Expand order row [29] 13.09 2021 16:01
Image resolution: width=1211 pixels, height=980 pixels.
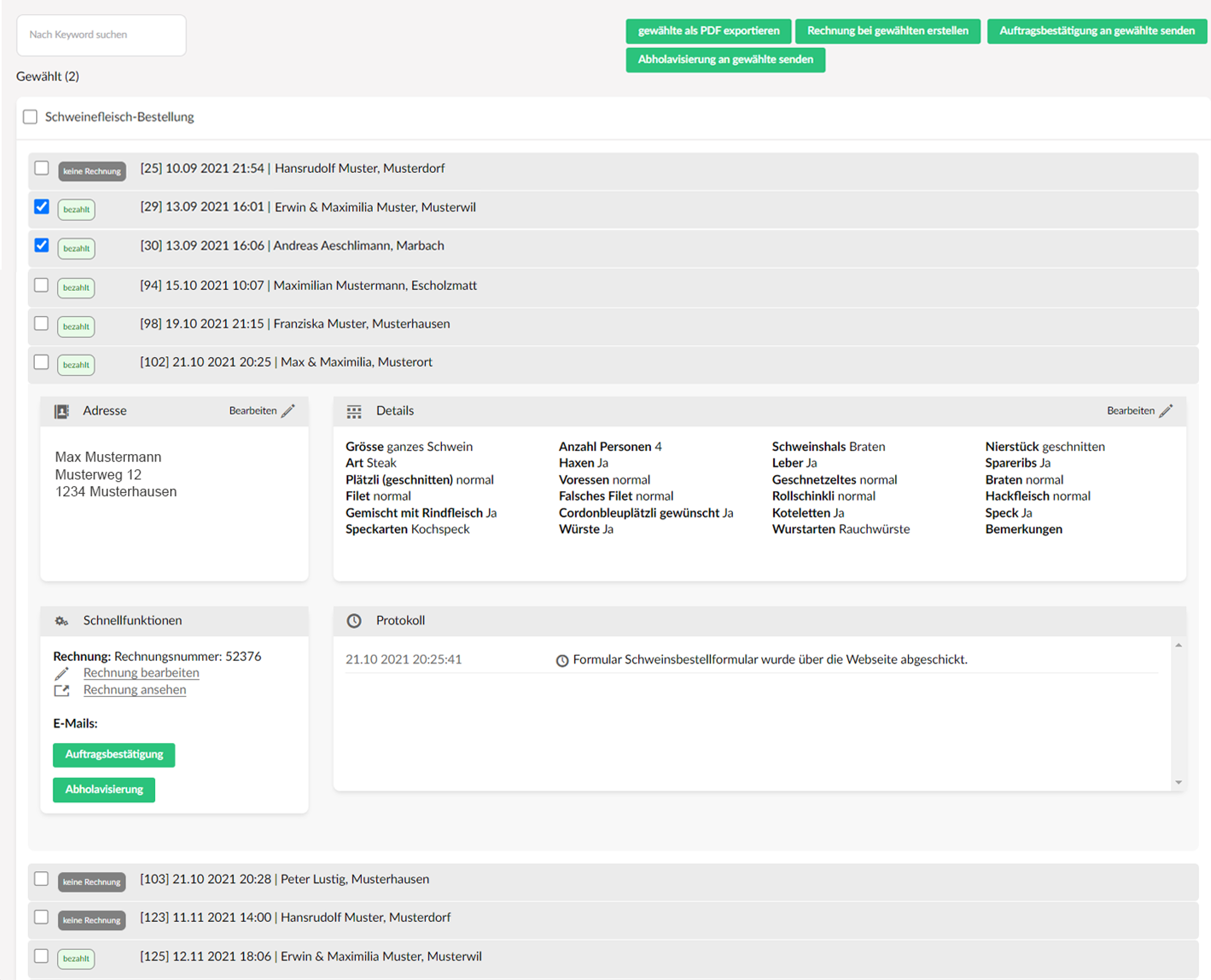(x=613, y=210)
